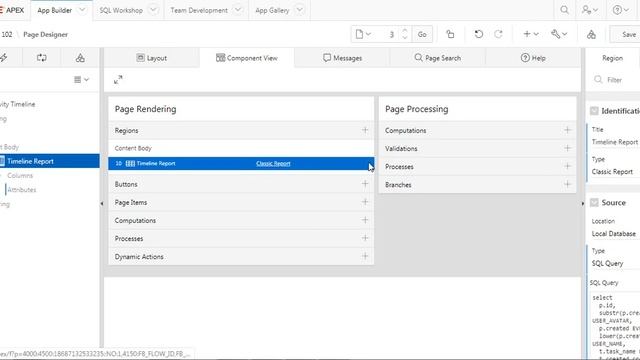The image size is (640, 360).
Task: Collapse the right pane splitter arrow
Action: pyautogui.click(x=582, y=203)
